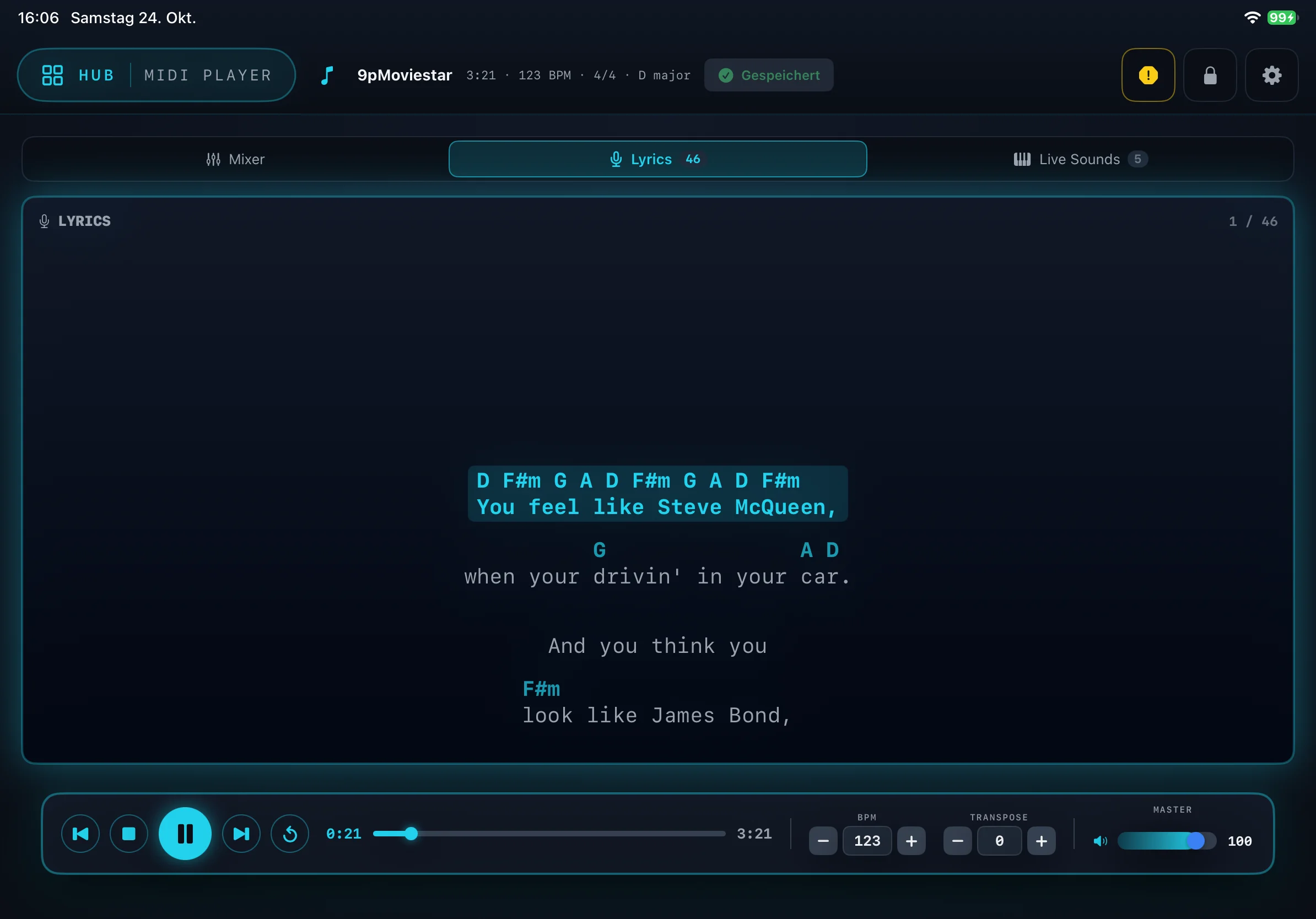
Task: Skip to previous track
Action: pos(80,833)
